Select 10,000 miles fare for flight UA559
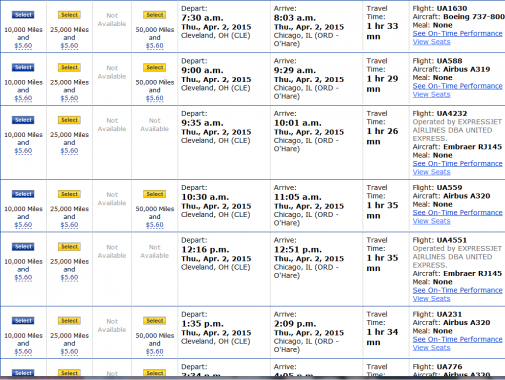This screenshot has height=380, width=505. (23, 194)
